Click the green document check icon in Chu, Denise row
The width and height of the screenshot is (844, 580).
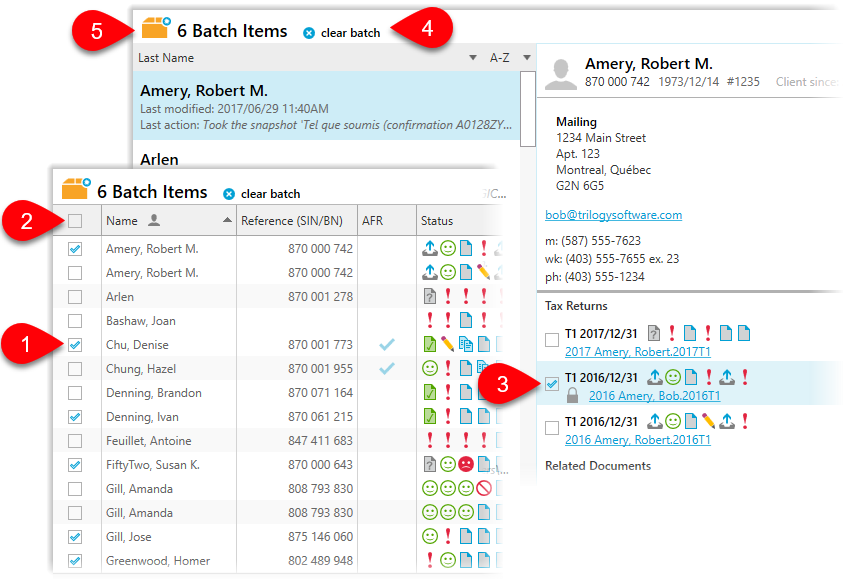point(430,344)
